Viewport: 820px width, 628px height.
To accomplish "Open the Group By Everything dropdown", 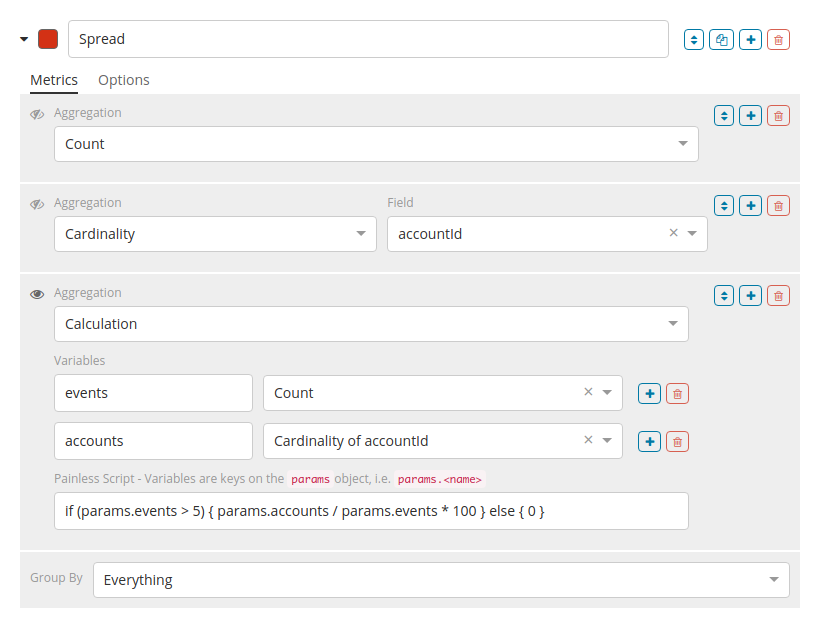I will [441, 580].
